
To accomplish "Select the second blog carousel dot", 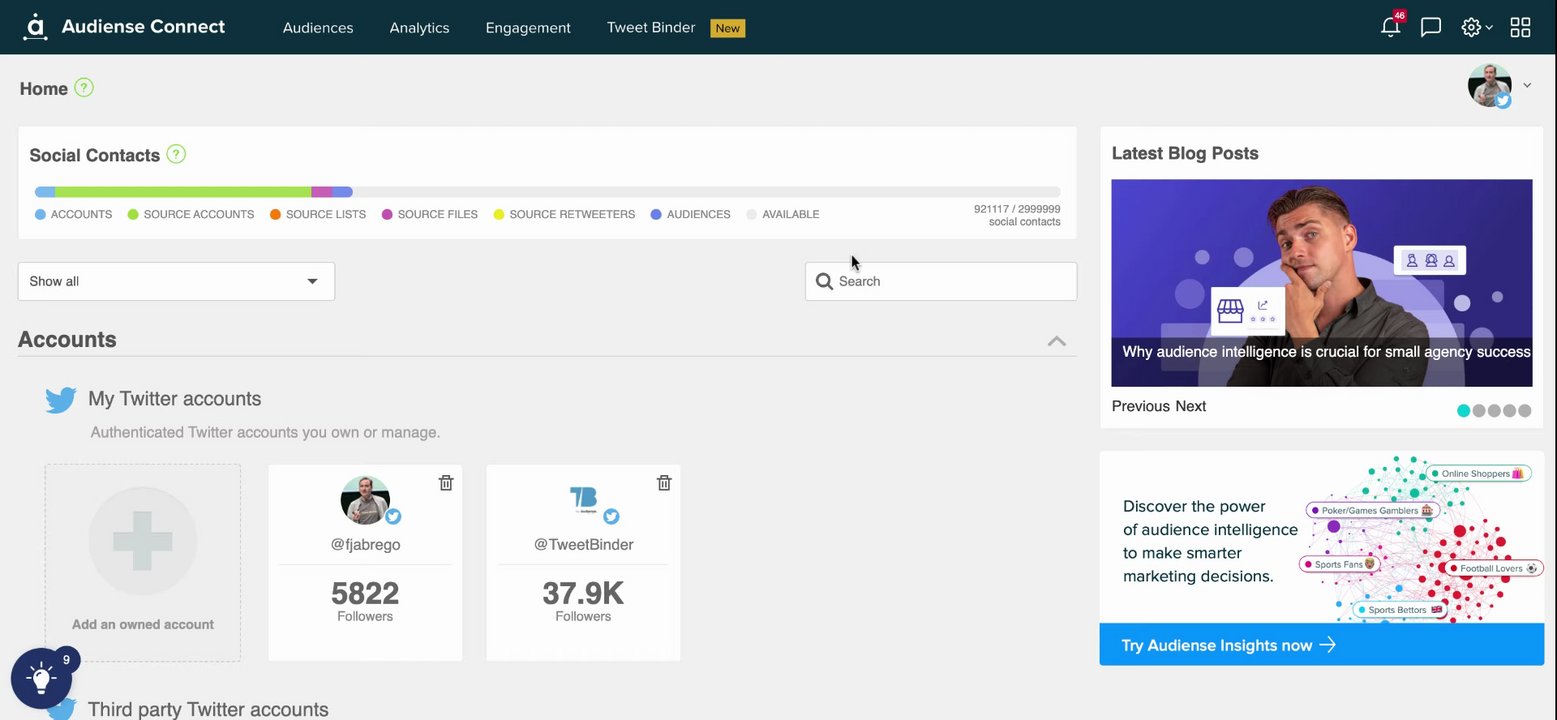I will (1479, 410).
